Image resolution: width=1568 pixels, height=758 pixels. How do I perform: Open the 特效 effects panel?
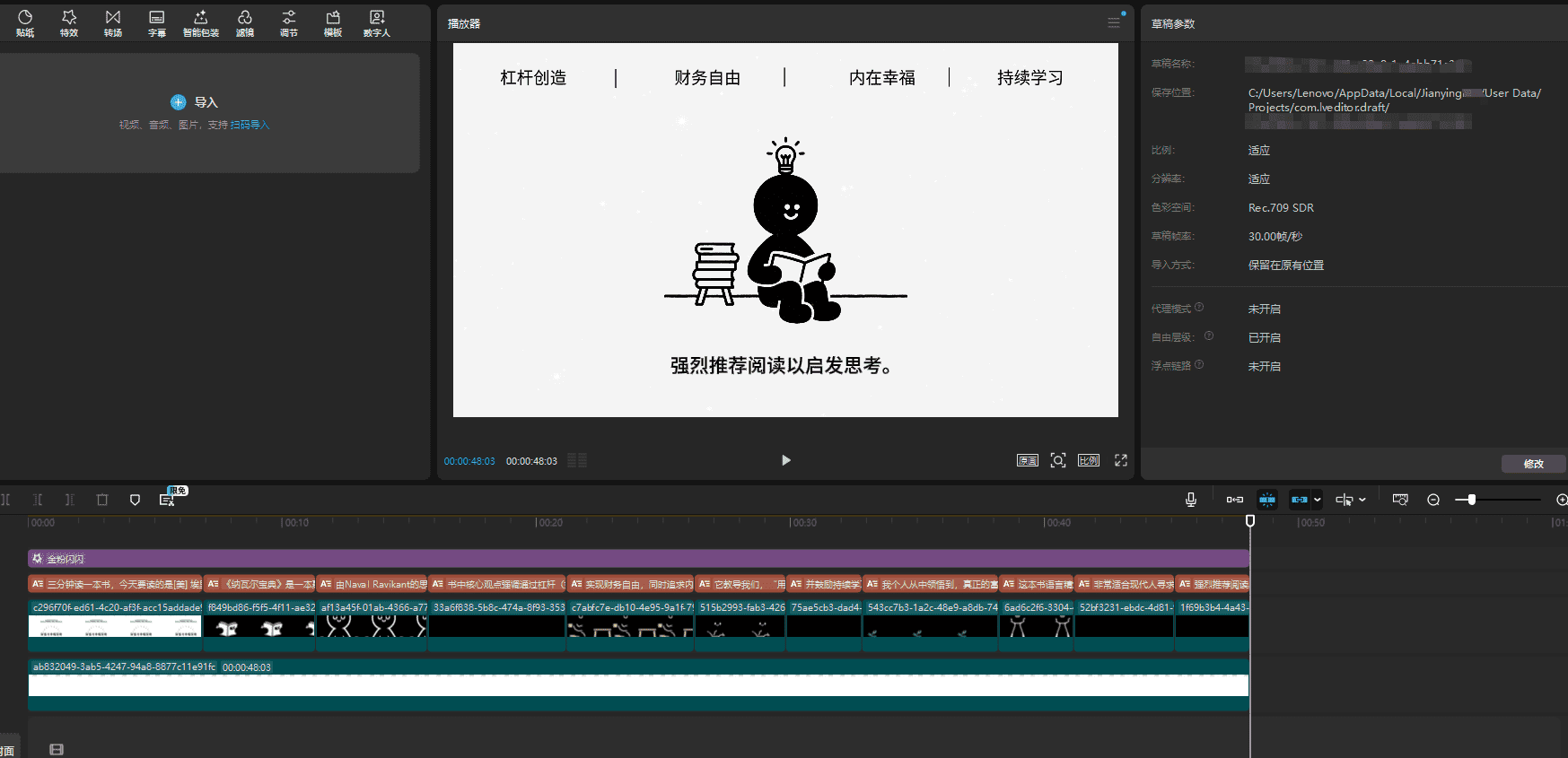coord(69,23)
